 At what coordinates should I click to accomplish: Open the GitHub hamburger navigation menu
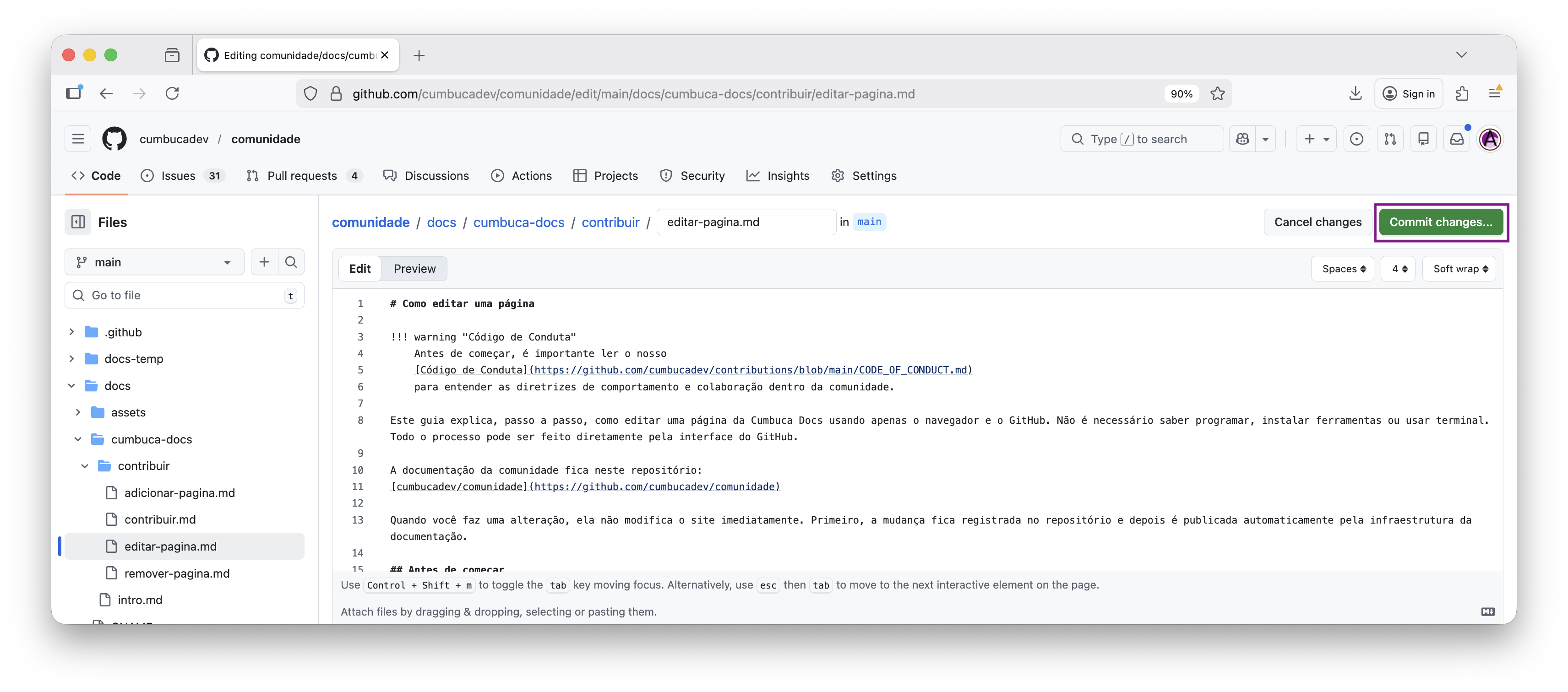[x=78, y=139]
